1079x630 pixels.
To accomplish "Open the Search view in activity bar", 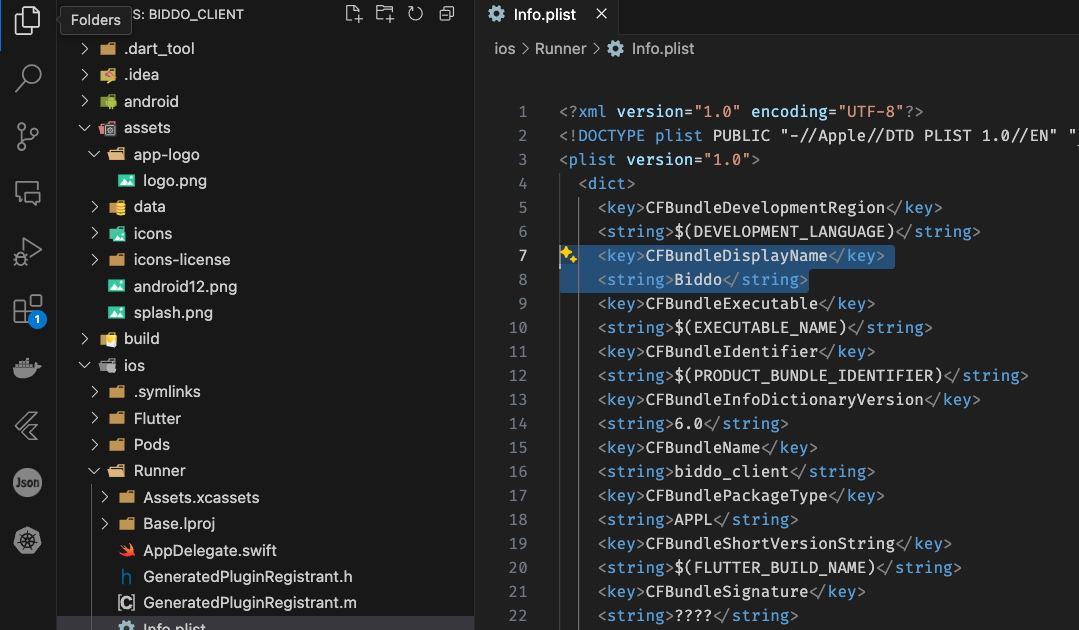I will click(28, 78).
